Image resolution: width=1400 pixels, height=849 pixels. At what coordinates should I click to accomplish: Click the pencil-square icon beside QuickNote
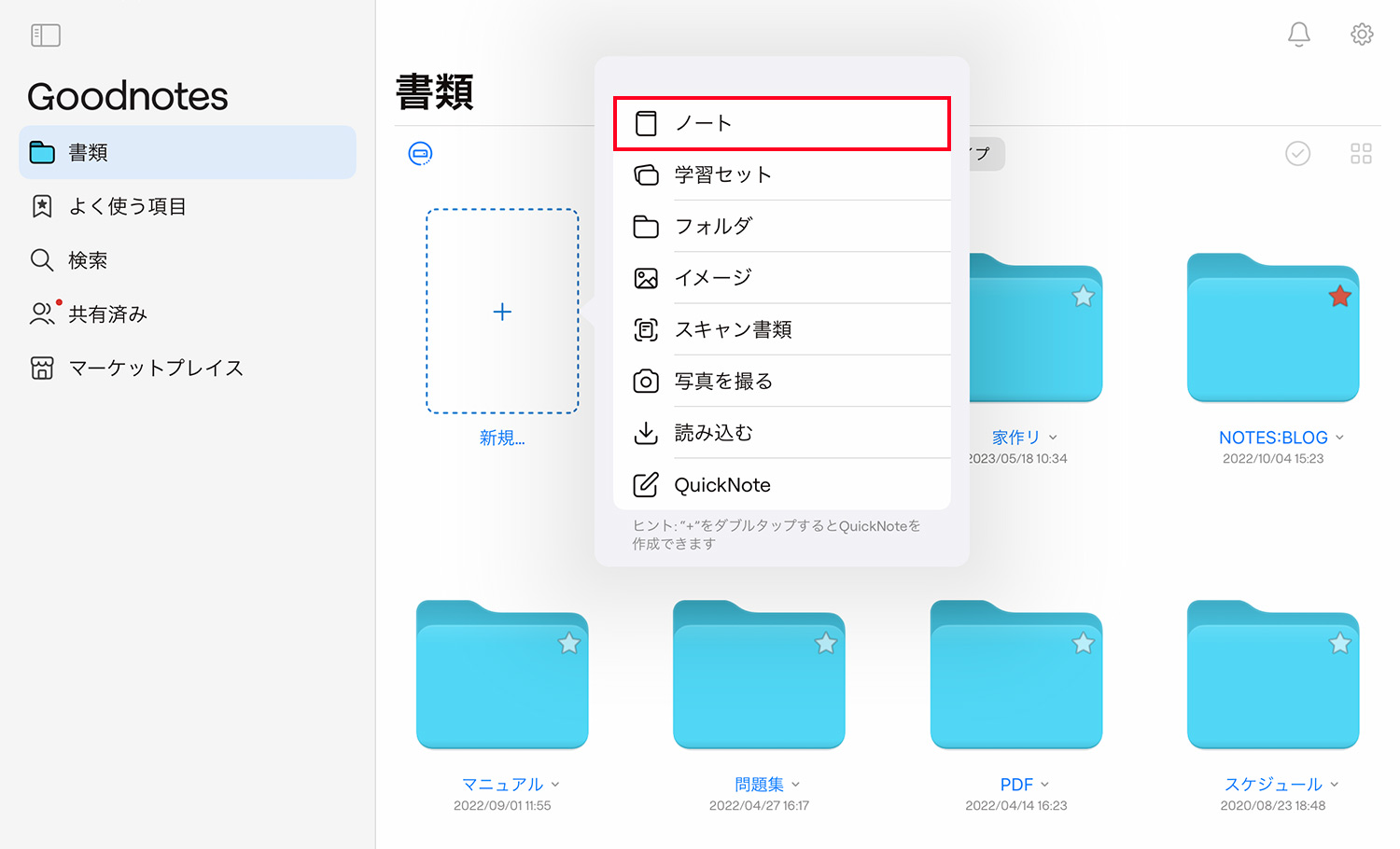tap(646, 484)
